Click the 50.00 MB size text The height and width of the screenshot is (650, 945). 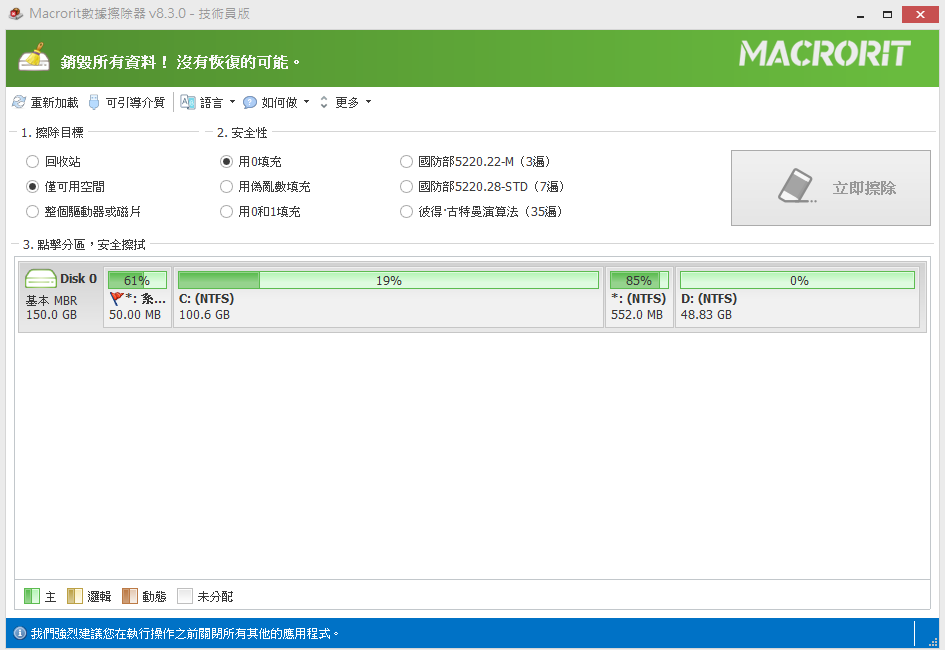pyautogui.click(x=135, y=314)
